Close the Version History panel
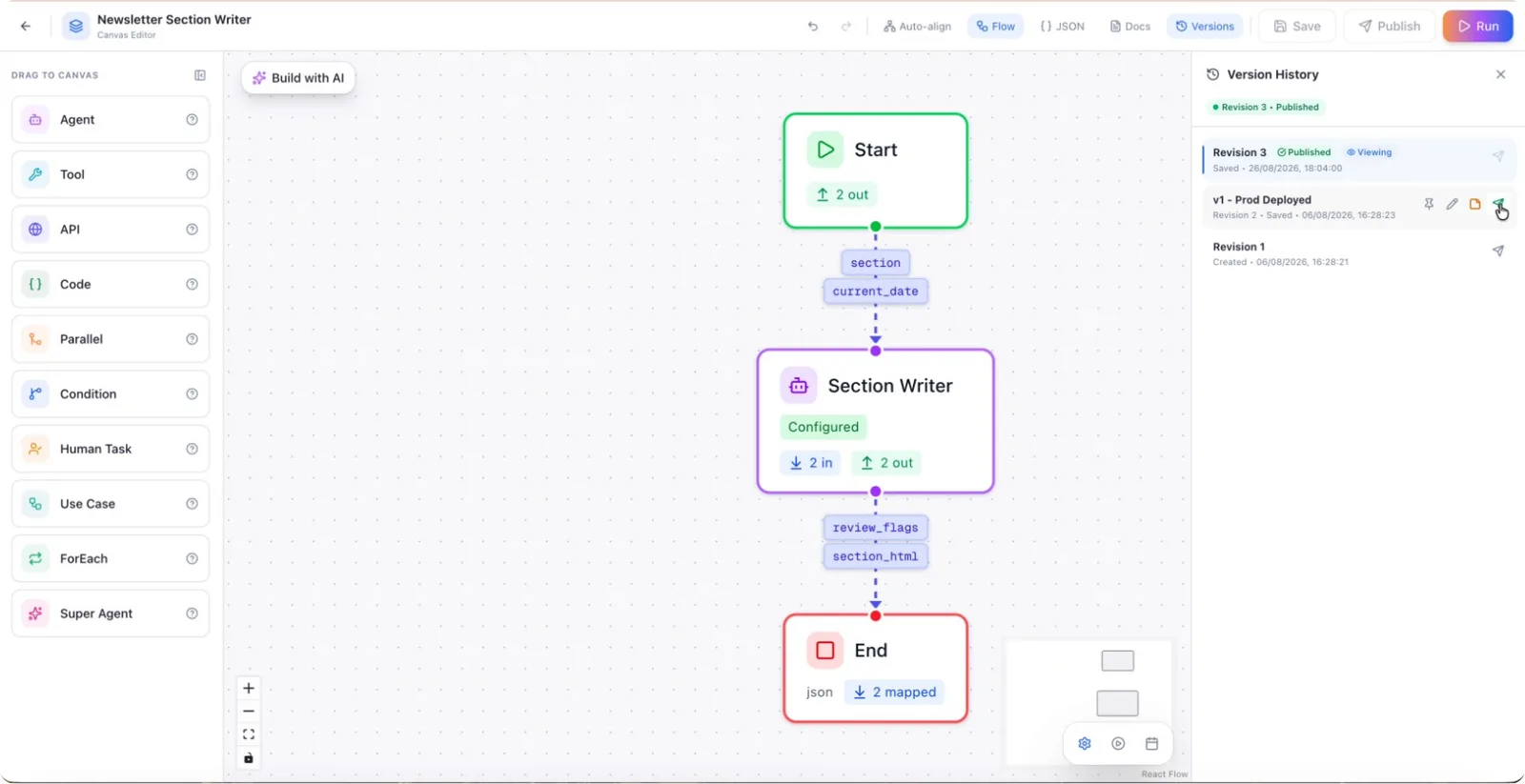The width and height of the screenshot is (1525, 784). pos(1501,74)
